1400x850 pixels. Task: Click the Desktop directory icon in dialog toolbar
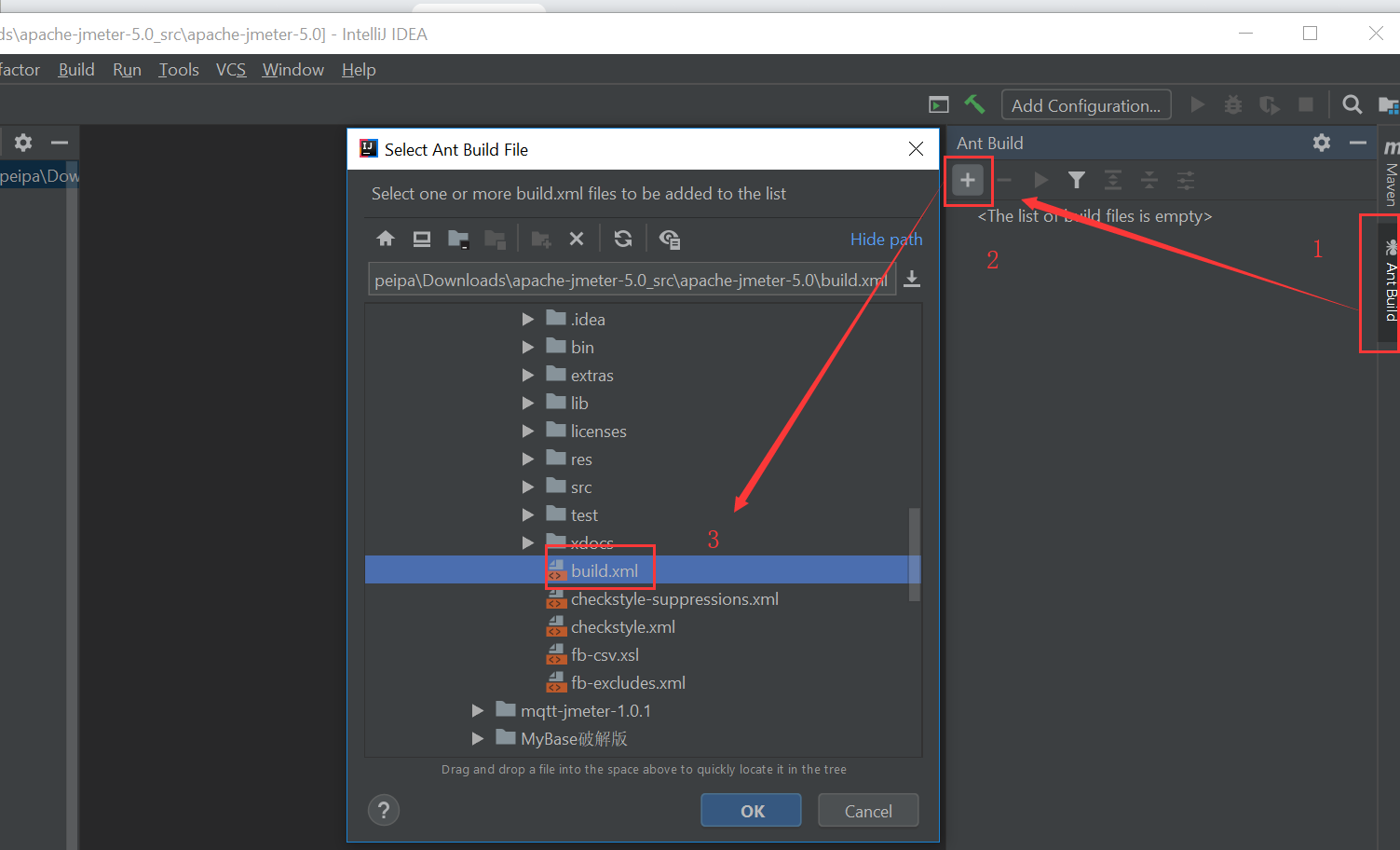coord(422,239)
